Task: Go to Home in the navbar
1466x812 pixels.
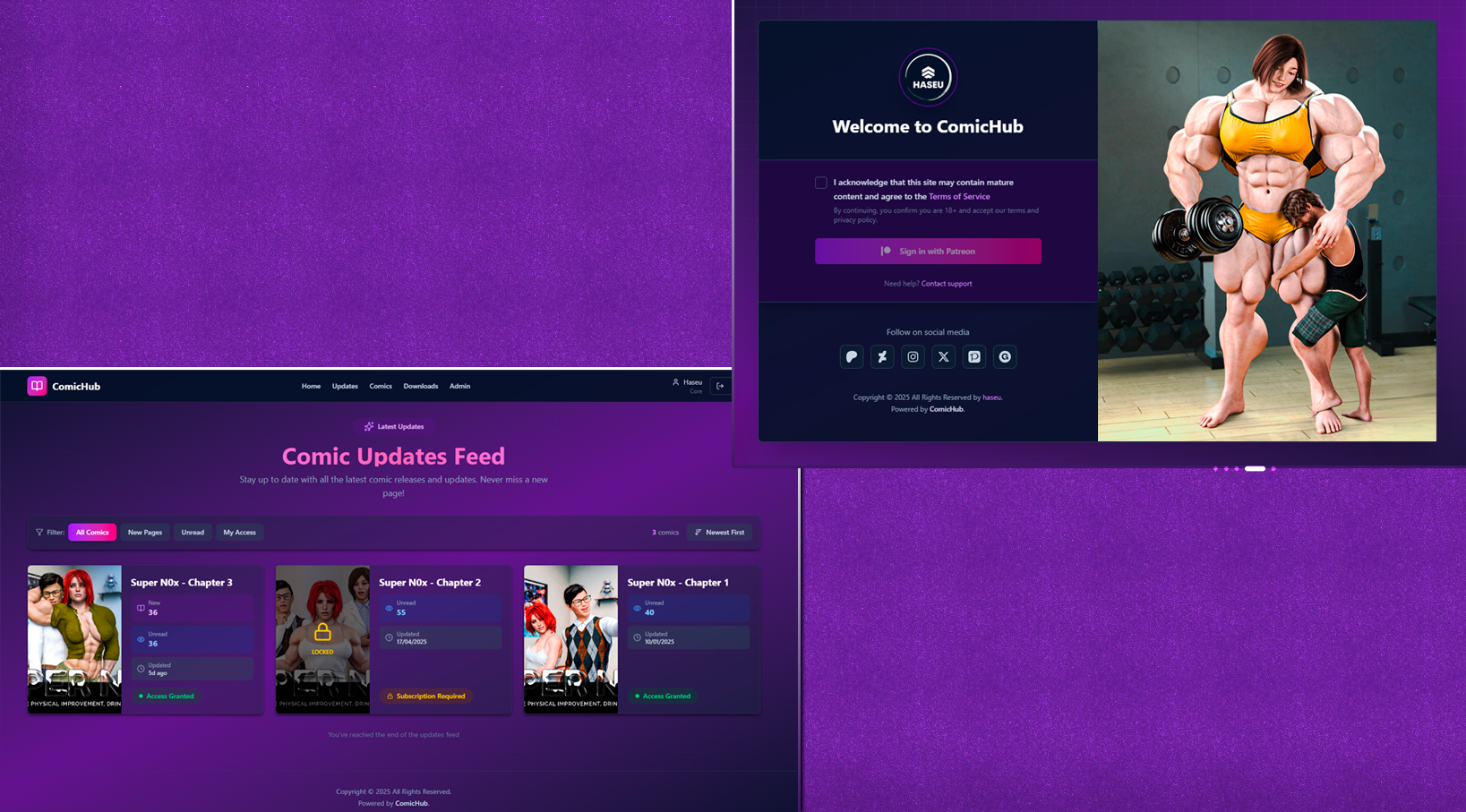Action: click(311, 387)
